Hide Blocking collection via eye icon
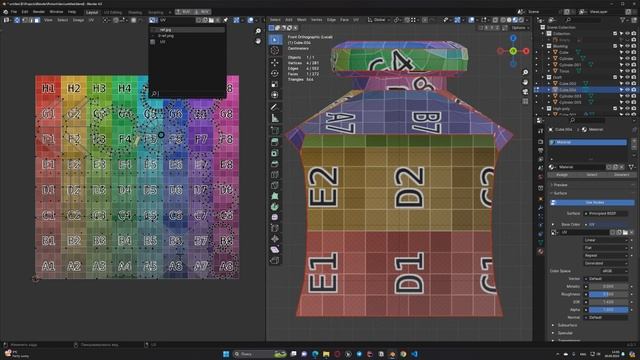 pos(627,46)
